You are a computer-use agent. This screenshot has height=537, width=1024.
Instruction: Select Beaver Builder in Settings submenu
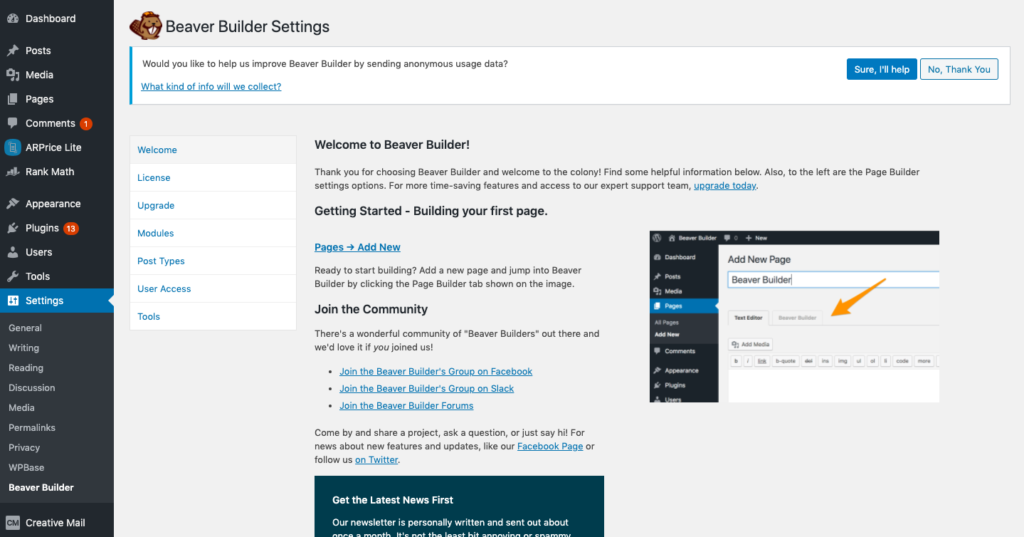click(41, 487)
